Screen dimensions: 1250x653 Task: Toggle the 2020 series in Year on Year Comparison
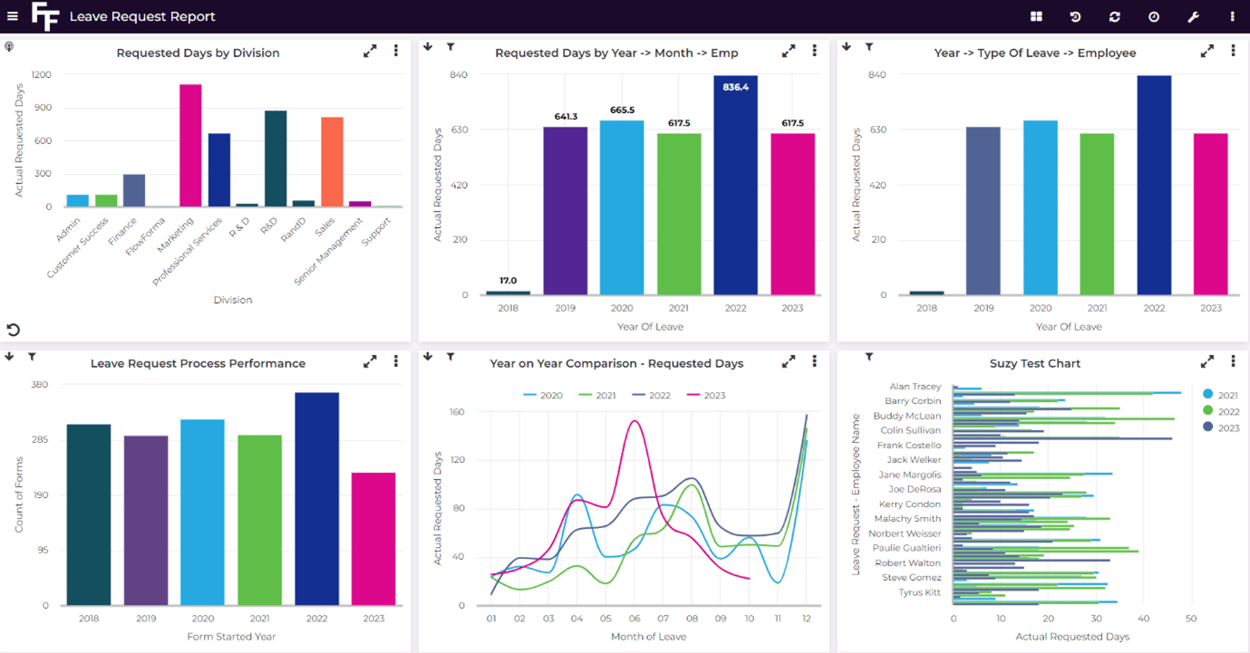pyautogui.click(x=550, y=395)
